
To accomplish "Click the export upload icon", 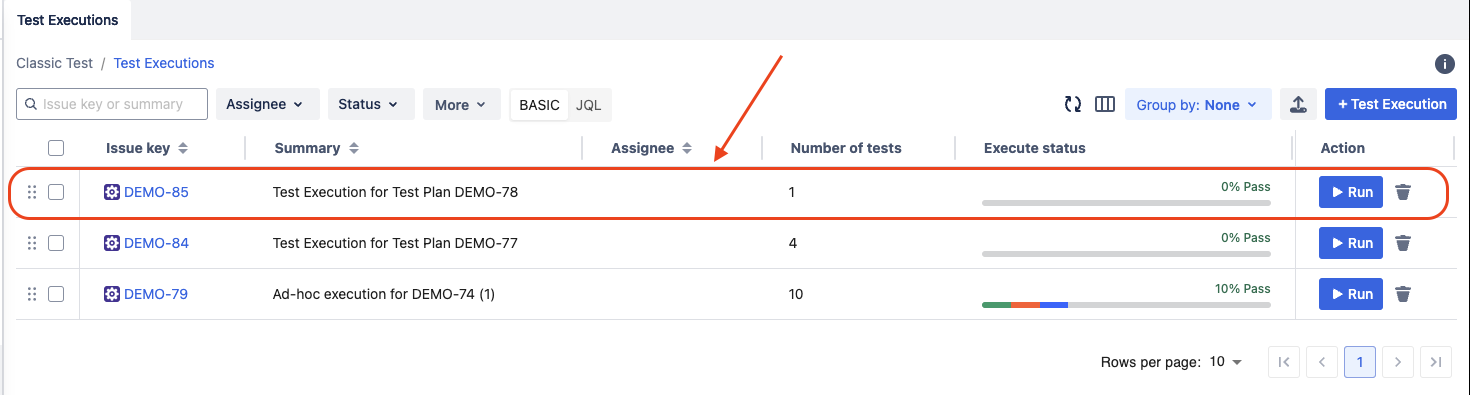I will click(1298, 104).
